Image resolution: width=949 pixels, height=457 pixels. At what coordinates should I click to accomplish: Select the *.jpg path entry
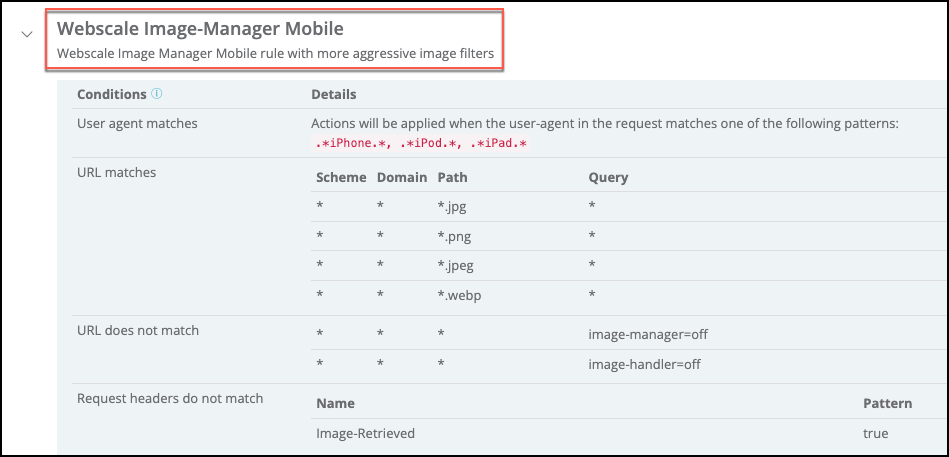[452, 207]
